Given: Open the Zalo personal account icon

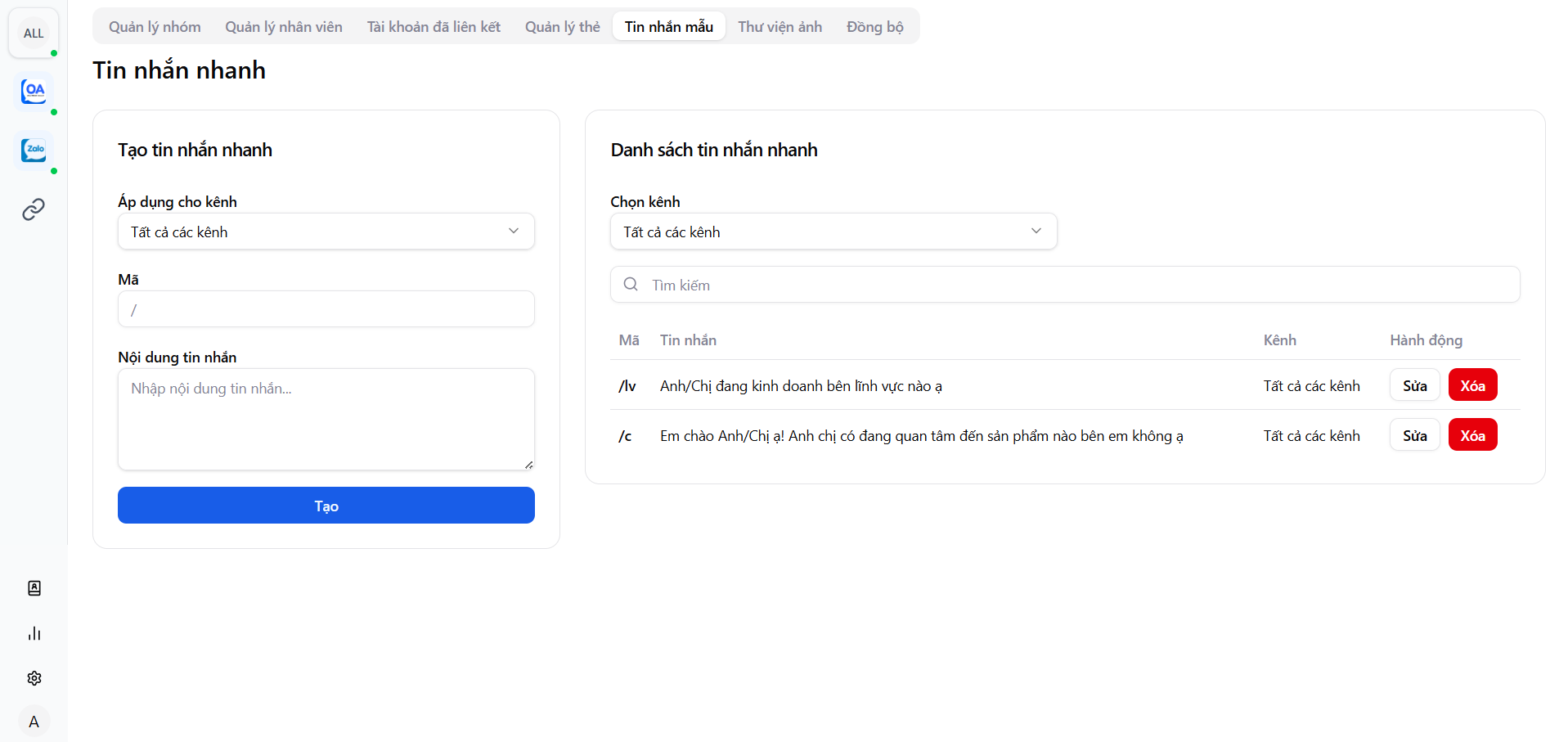Looking at the screenshot, I should click(x=34, y=150).
